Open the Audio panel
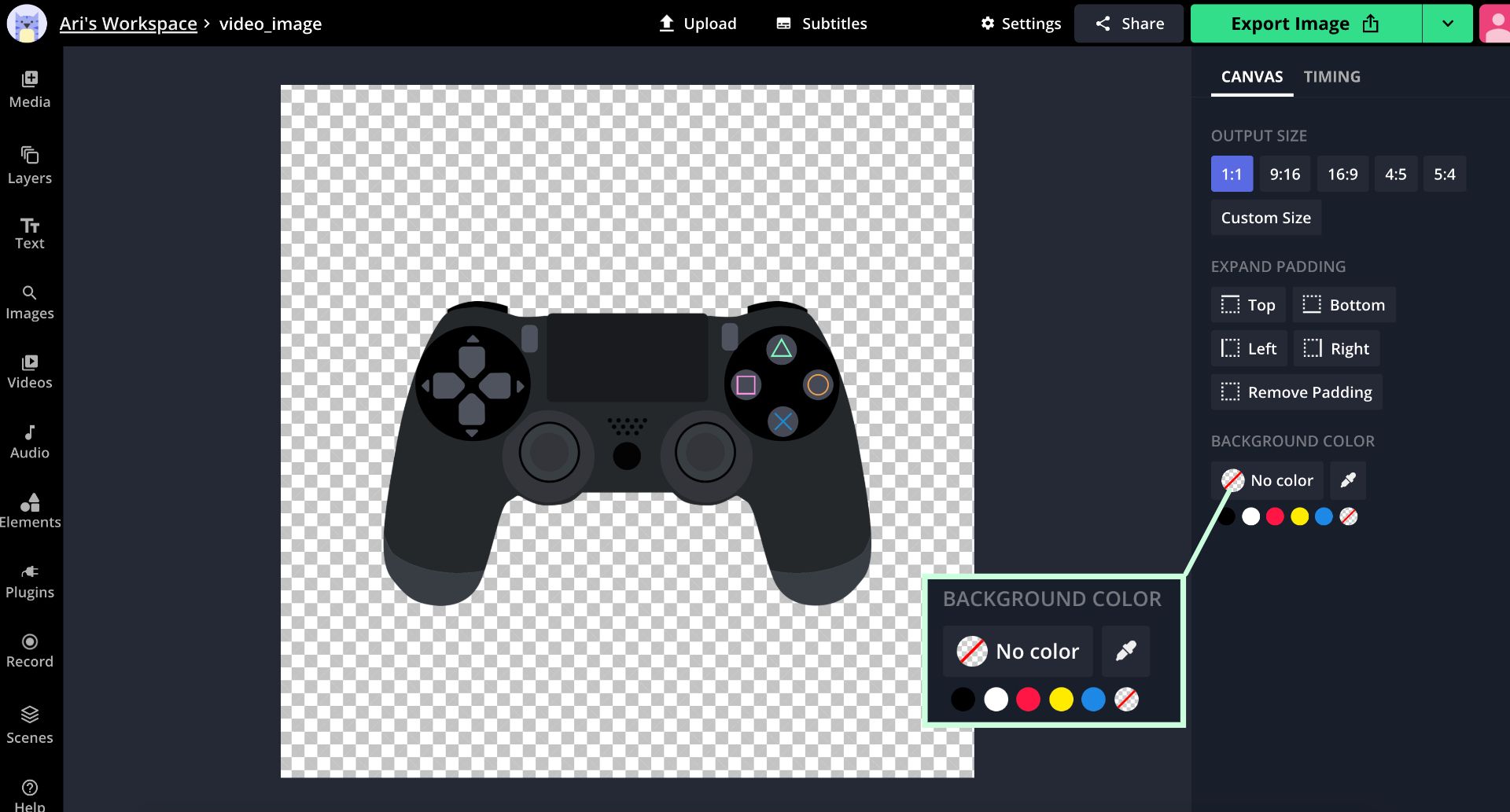The width and height of the screenshot is (1510, 812). point(30,443)
